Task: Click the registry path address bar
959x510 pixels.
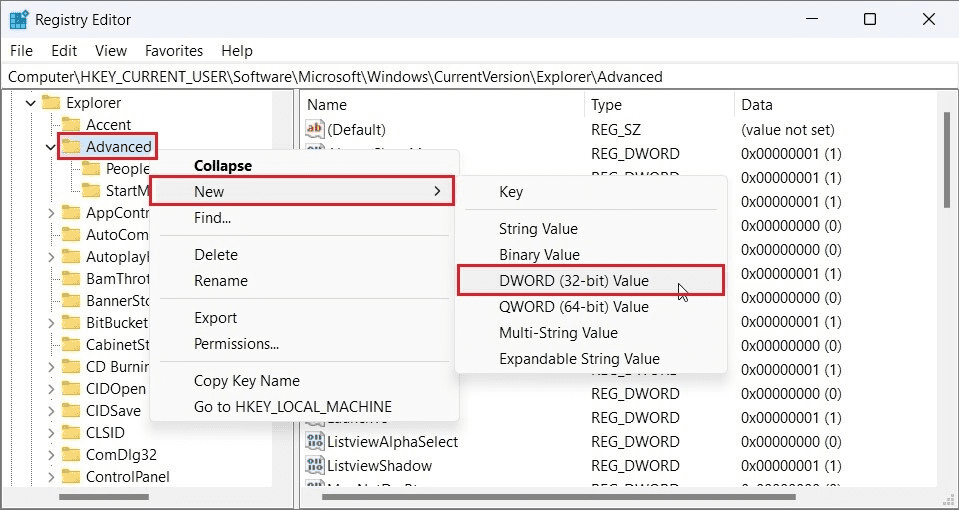Action: [480, 77]
